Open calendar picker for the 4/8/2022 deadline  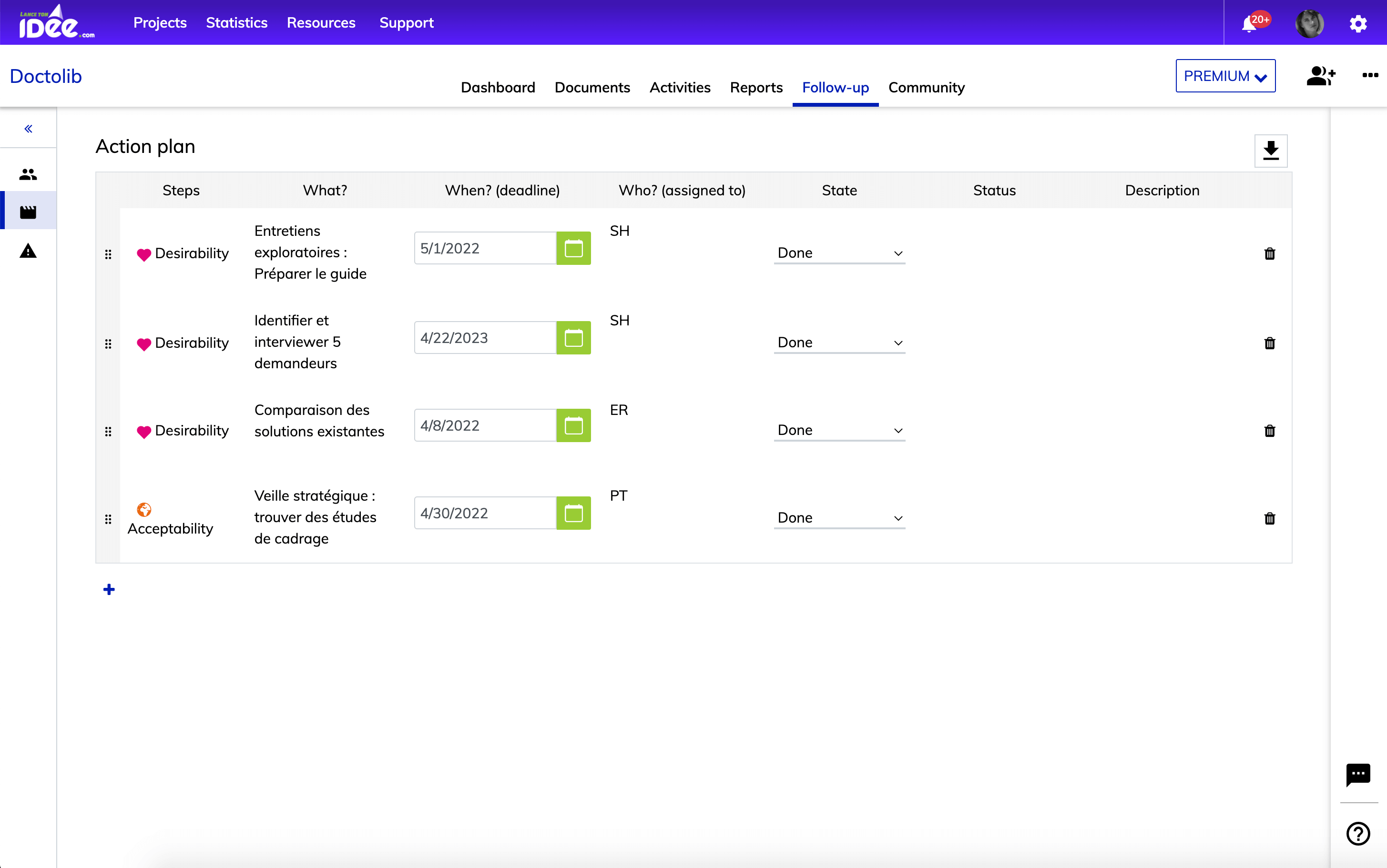pyautogui.click(x=573, y=425)
